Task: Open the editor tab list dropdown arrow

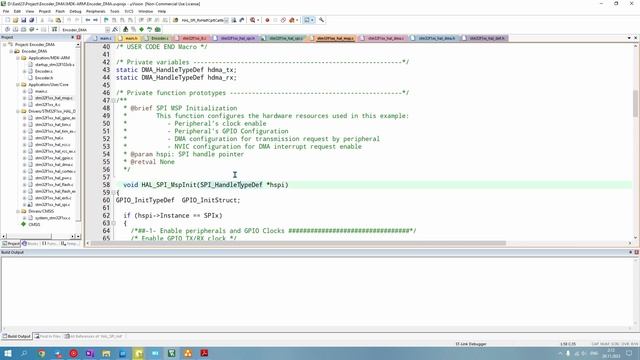Action: (x=629, y=38)
